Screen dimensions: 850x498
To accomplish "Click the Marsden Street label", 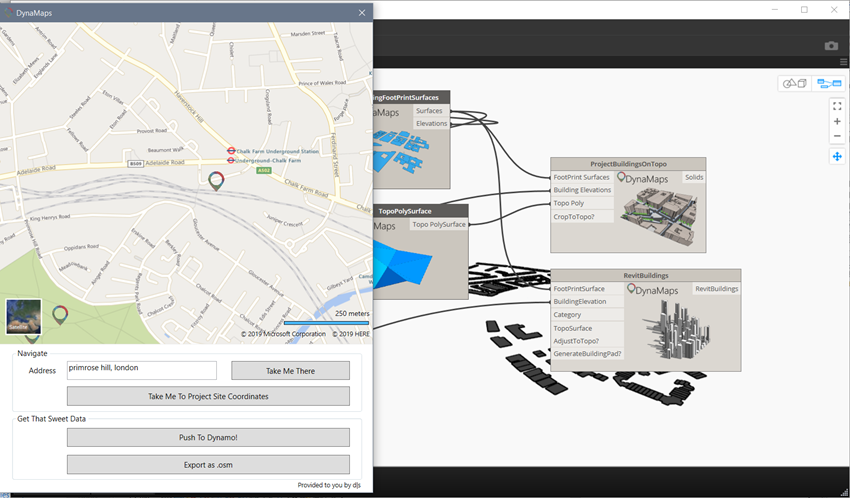I will click(308, 34).
